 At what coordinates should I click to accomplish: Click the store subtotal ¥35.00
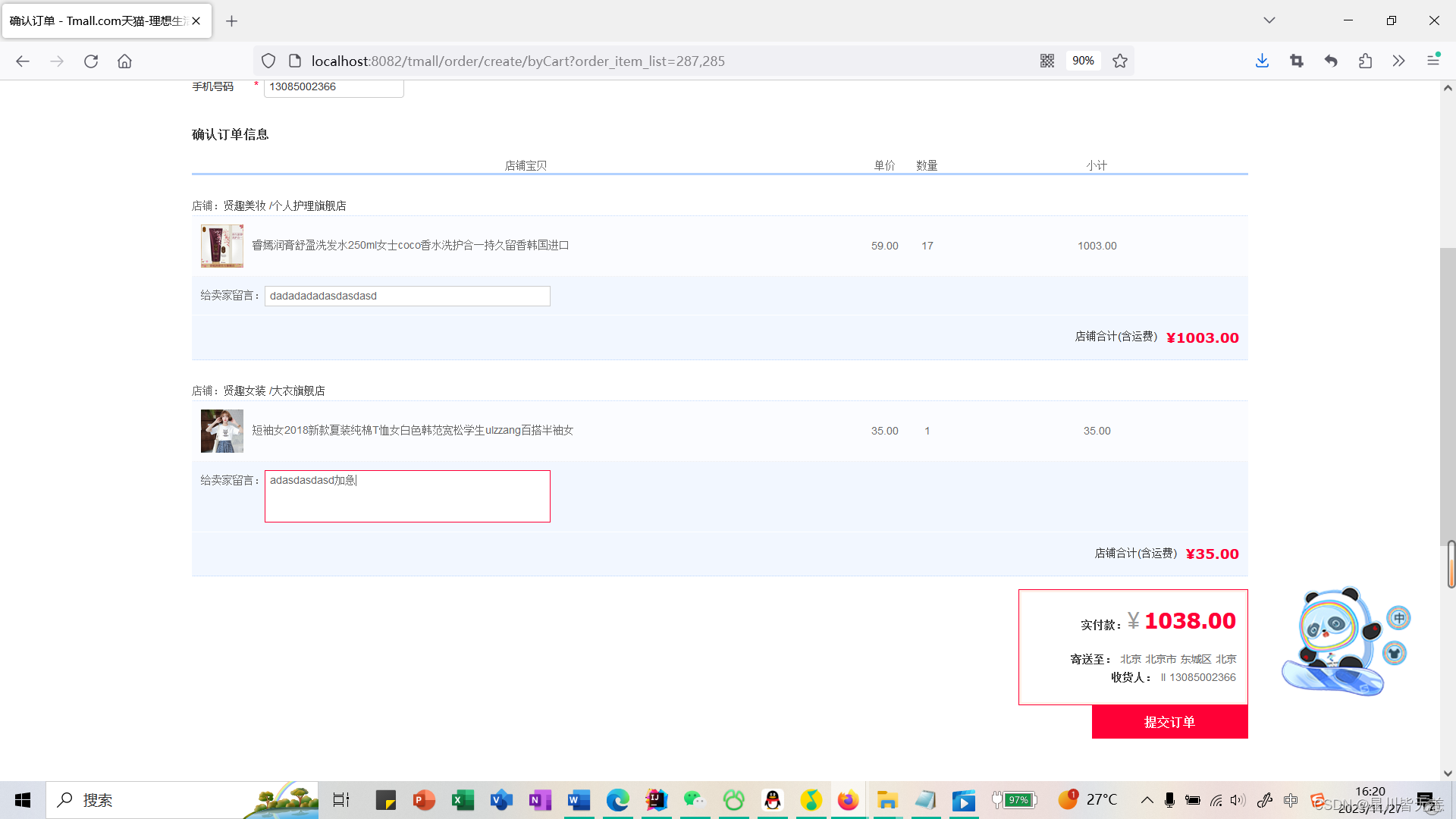(1212, 554)
